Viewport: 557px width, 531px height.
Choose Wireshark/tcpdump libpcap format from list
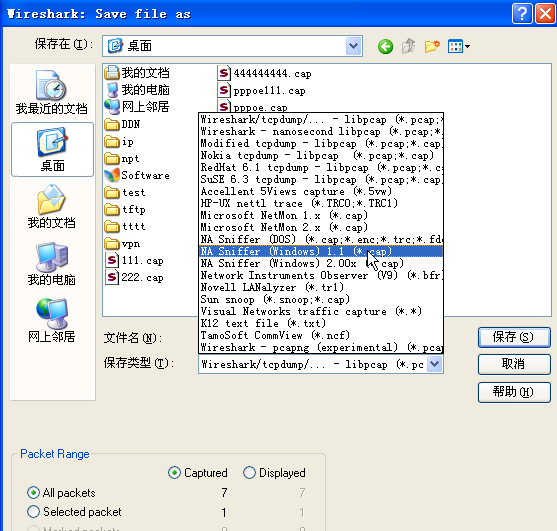pos(321,120)
